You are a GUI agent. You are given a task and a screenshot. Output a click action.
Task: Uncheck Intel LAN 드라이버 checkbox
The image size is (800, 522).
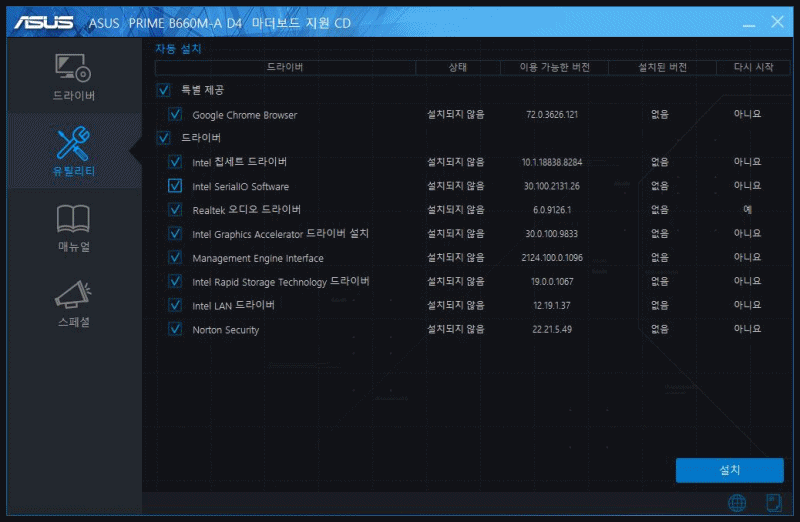(175, 305)
